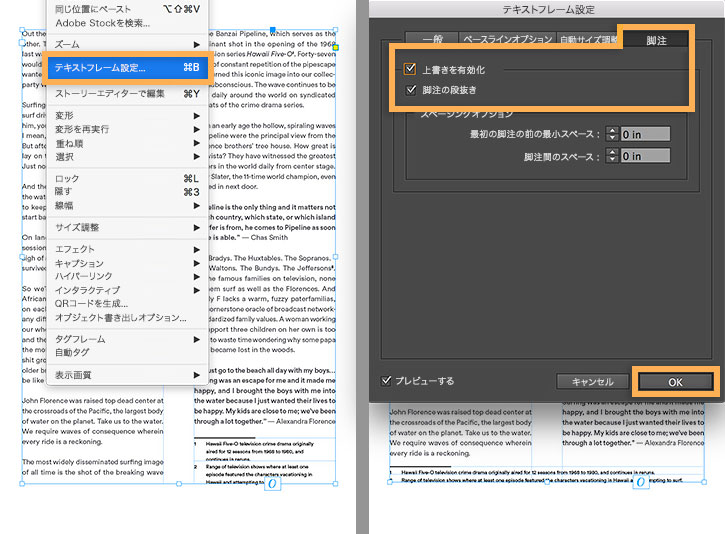The height and width of the screenshot is (534, 725).
Task: Open 表示画質 submenu
Action: 127,375
